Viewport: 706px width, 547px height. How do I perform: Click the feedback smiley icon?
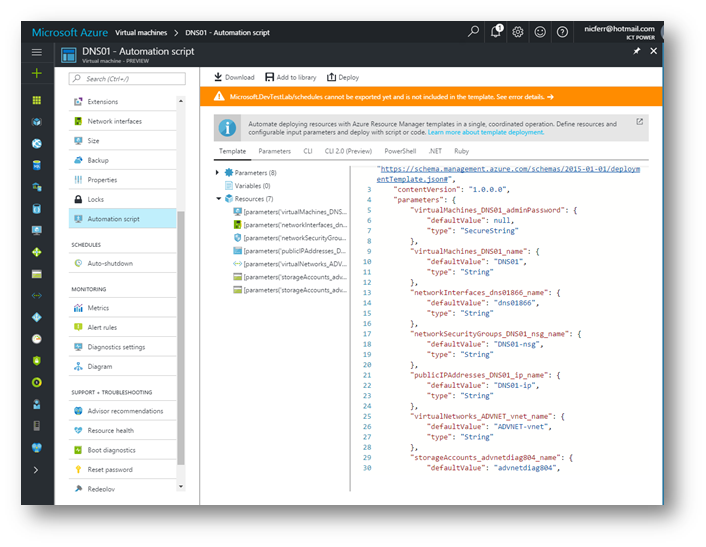click(x=540, y=32)
